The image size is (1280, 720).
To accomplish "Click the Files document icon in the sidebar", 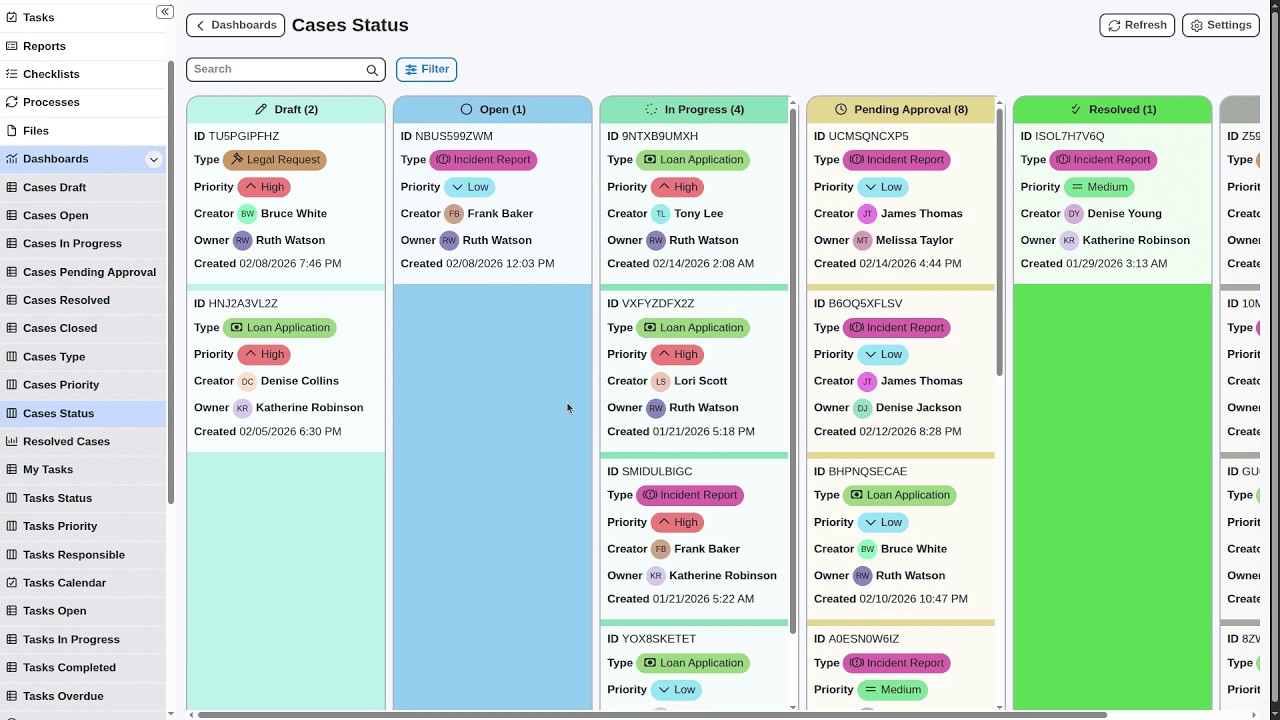I will 12,131.
